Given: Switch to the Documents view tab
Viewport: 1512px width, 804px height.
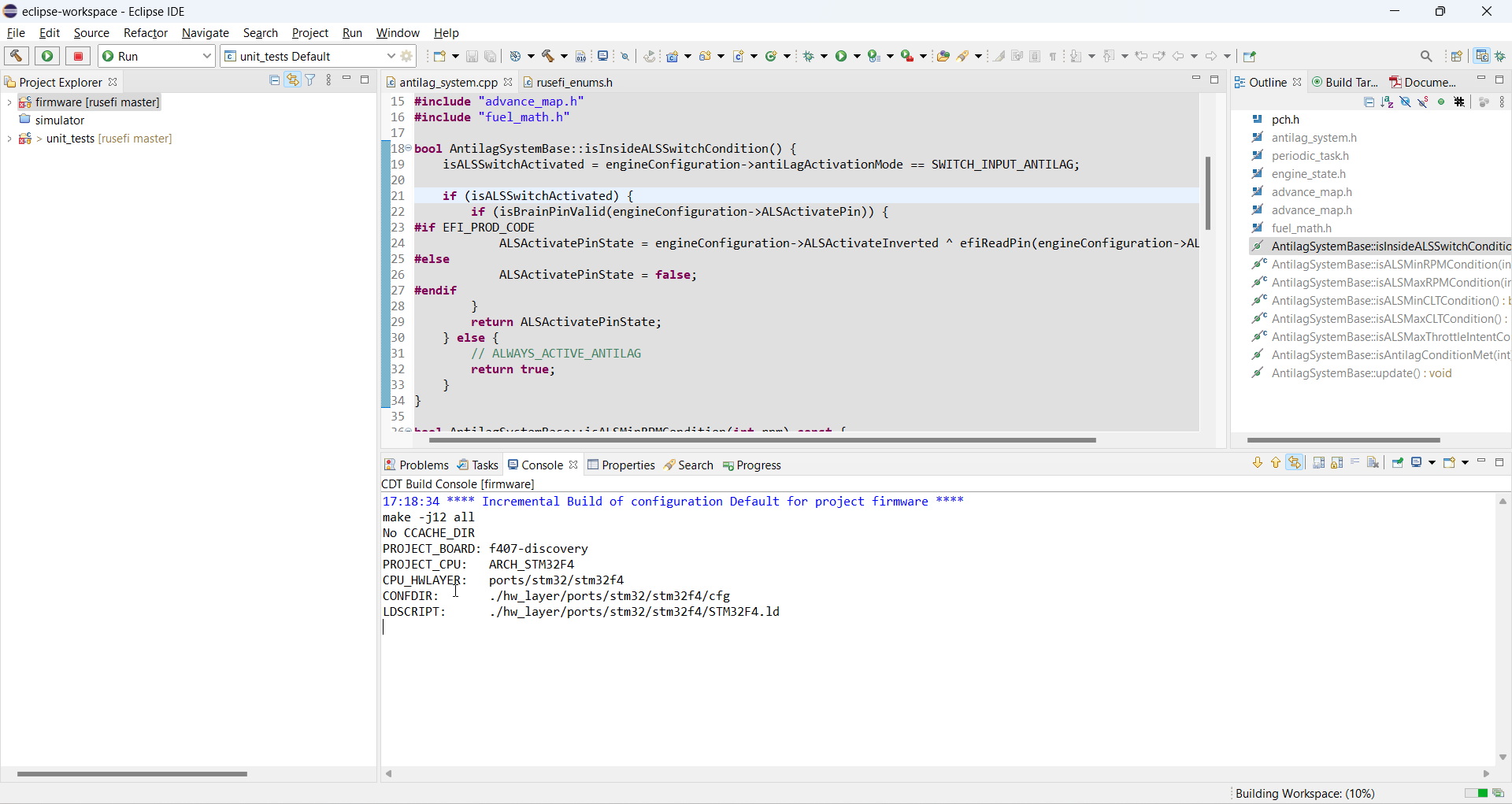Looking at the screenshot, I should tap(1423, 82).
